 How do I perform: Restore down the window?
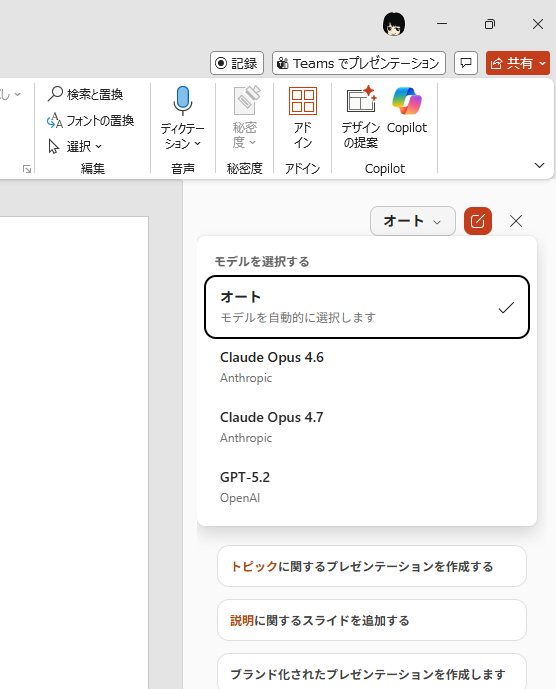click(x=490, y=24)
